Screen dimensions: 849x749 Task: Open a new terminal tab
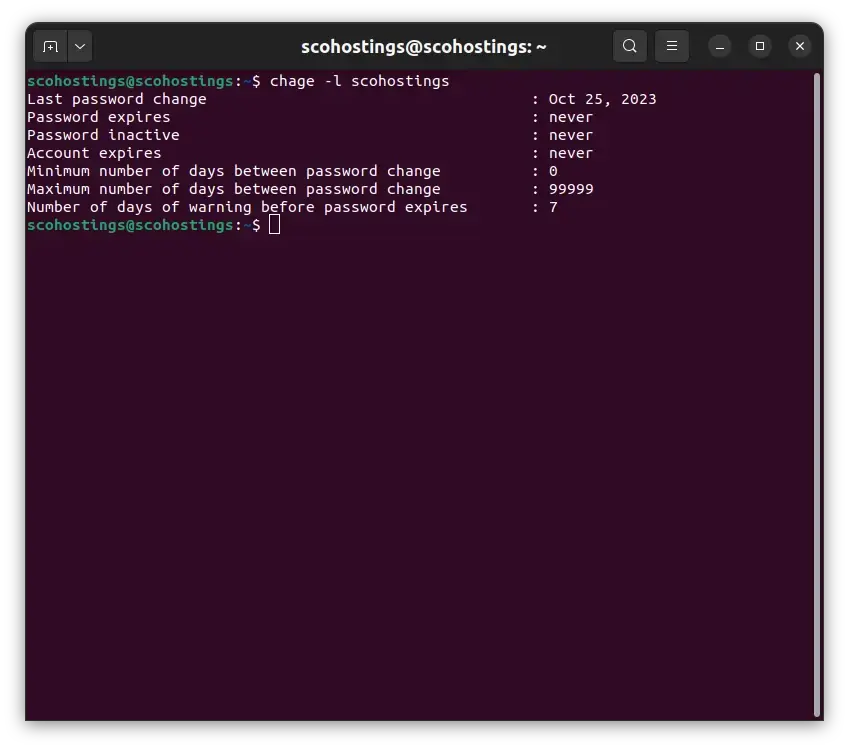point(50,47)
